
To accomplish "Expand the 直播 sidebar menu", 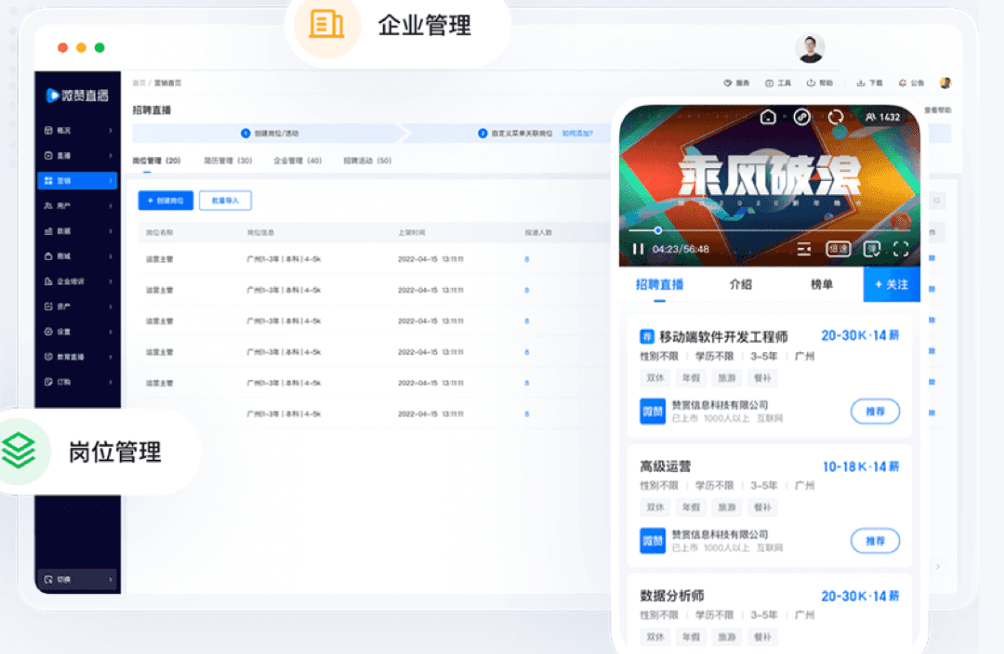I will coord(78,156).
